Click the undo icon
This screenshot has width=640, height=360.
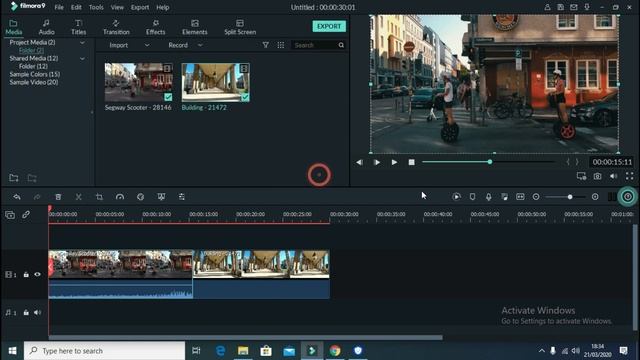17,197
